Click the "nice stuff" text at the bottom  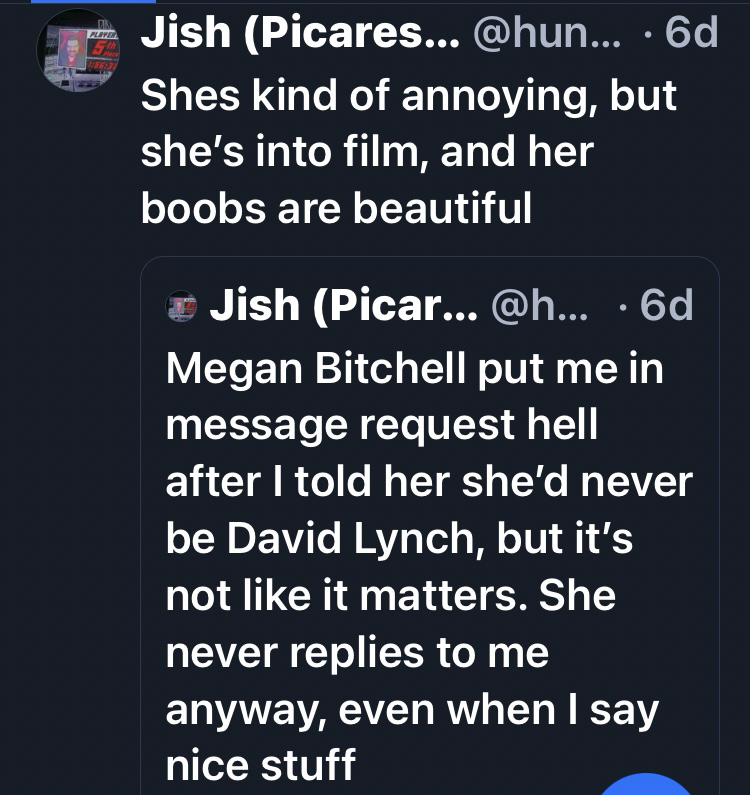[260, 765]
